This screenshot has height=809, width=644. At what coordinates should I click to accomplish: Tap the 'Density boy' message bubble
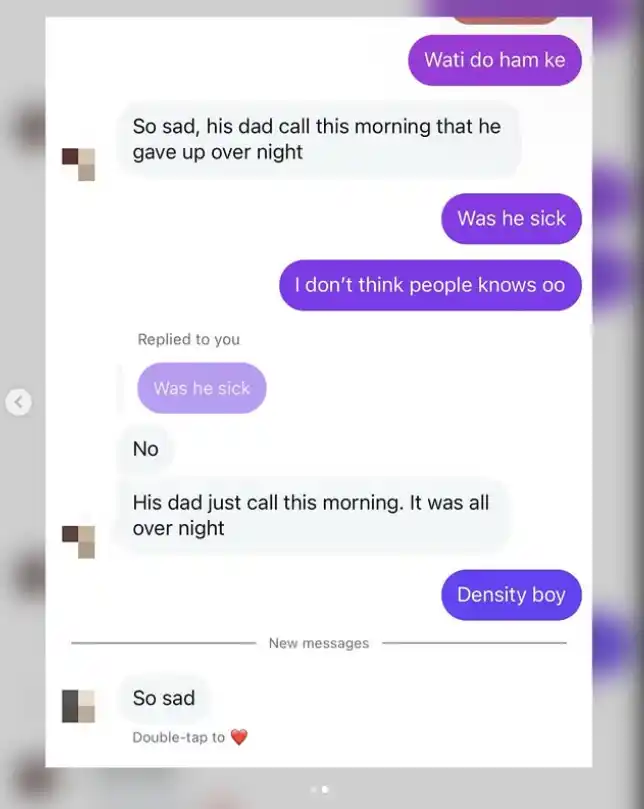(511, 594)
